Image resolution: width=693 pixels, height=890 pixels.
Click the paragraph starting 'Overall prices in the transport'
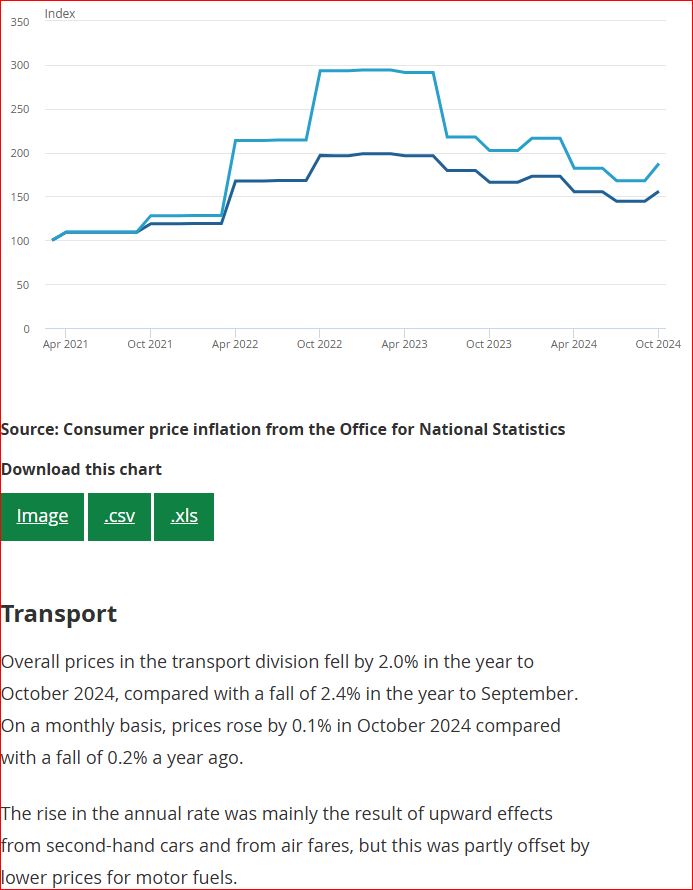pos(289,709)
